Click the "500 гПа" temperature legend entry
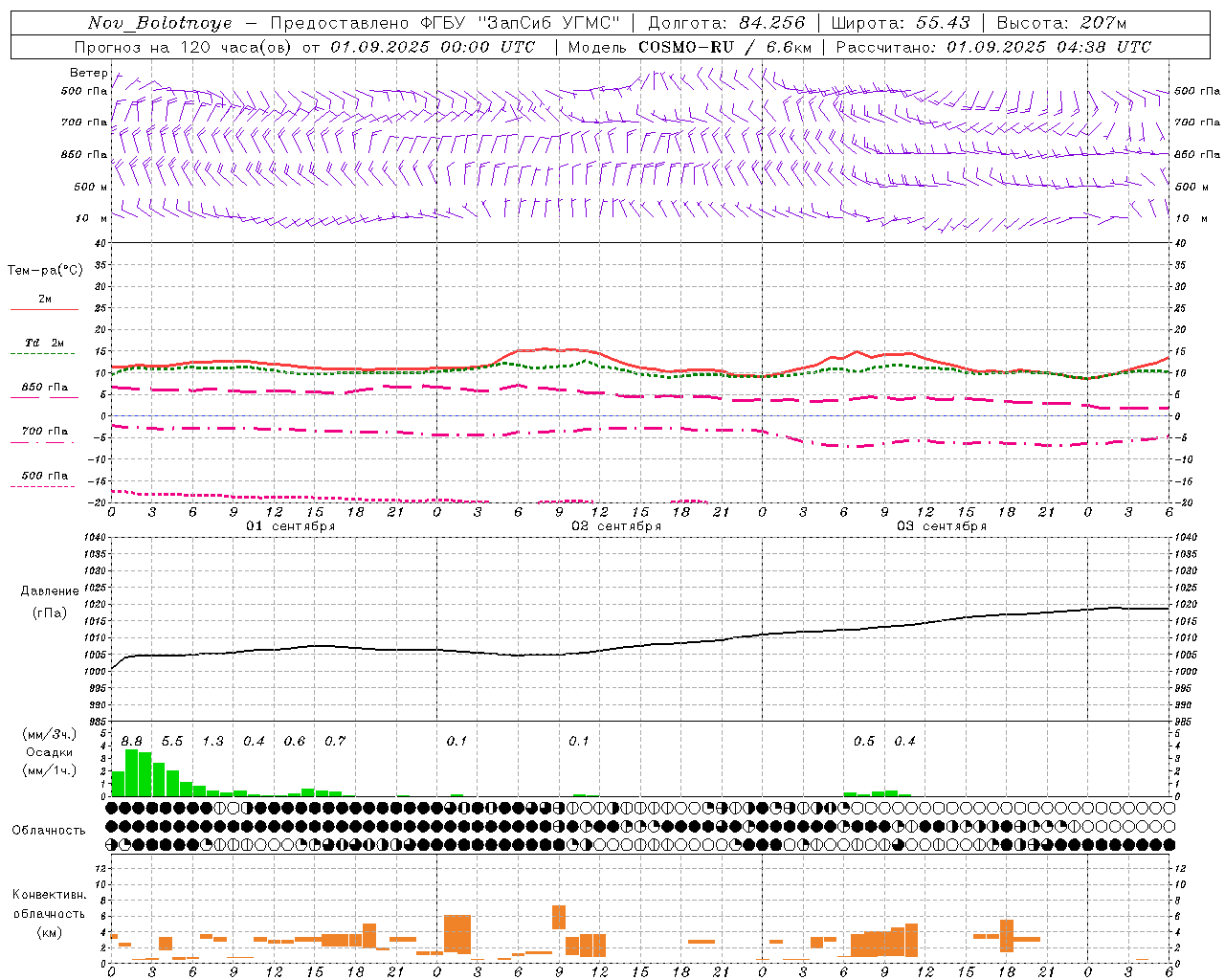 [45, 475]
